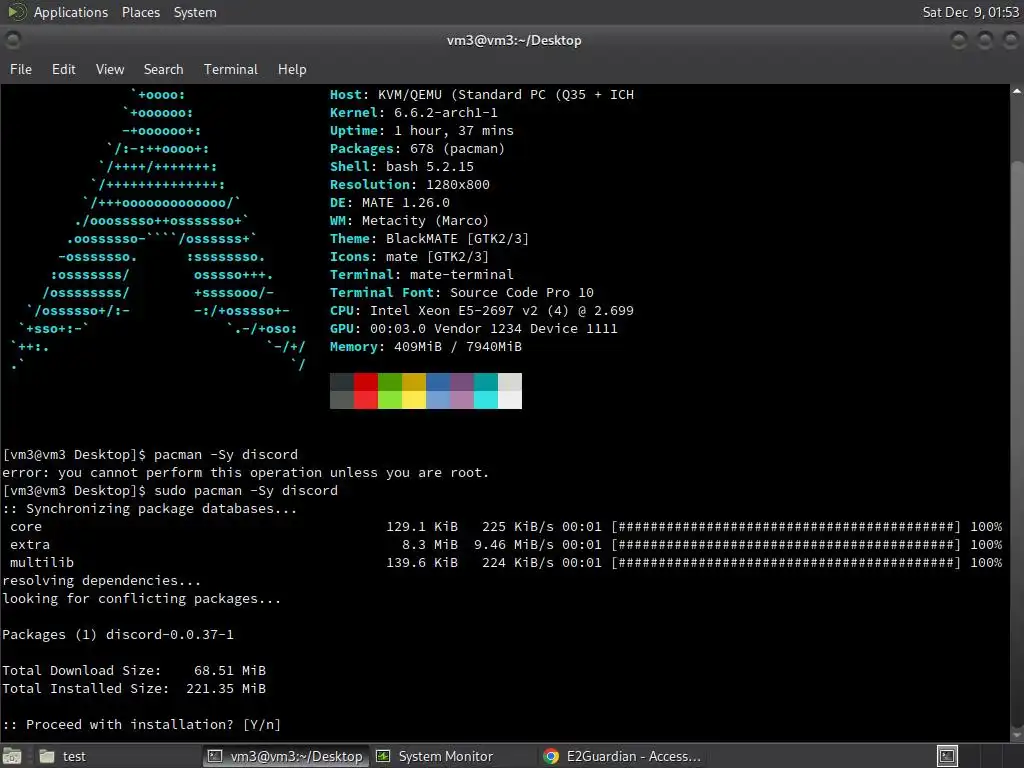Open the terminal File menu
Screen dimensions: 1024x768
point(21,69)
